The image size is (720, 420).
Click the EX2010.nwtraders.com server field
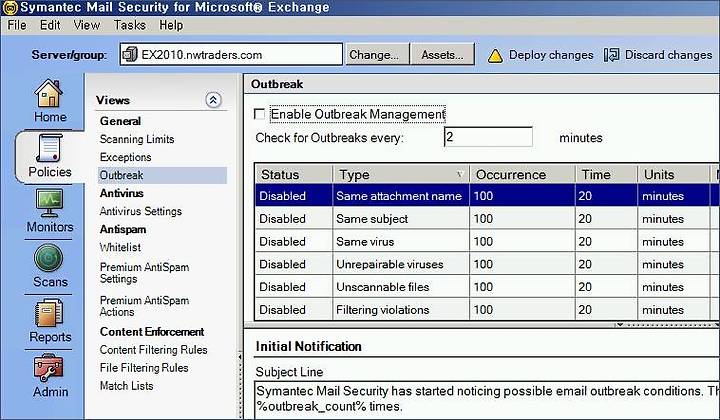pyautogui.click(x=231, y=55)
